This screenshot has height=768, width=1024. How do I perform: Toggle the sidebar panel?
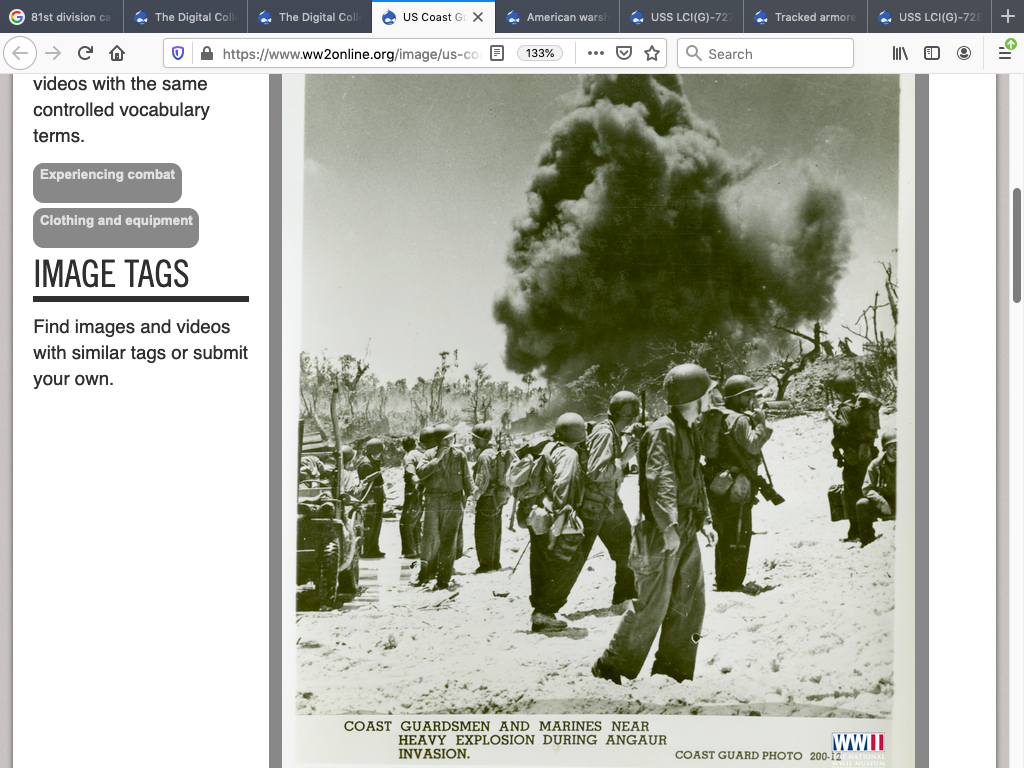click(932, 54)
